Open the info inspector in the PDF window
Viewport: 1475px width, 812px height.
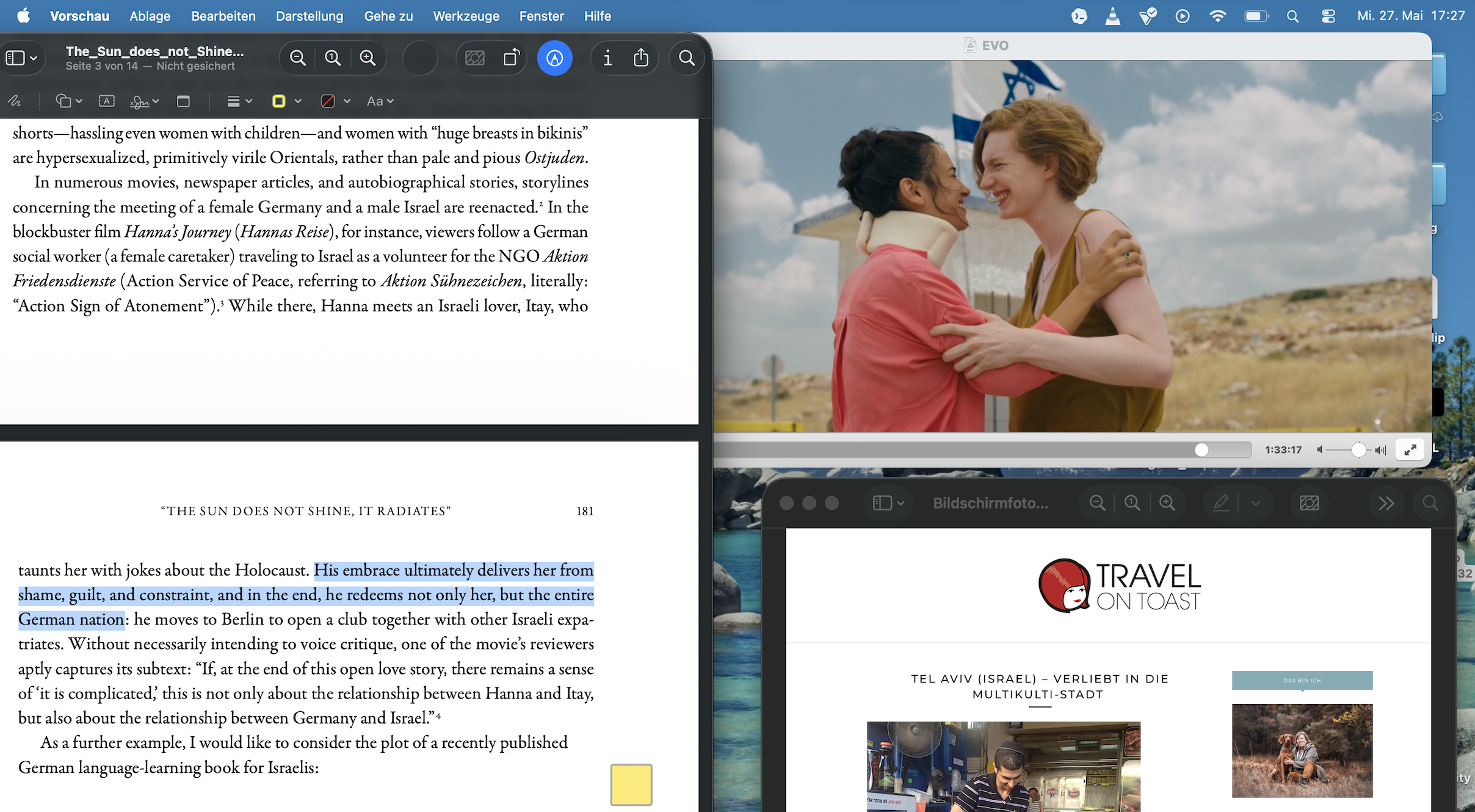click(x=607, y=58)
